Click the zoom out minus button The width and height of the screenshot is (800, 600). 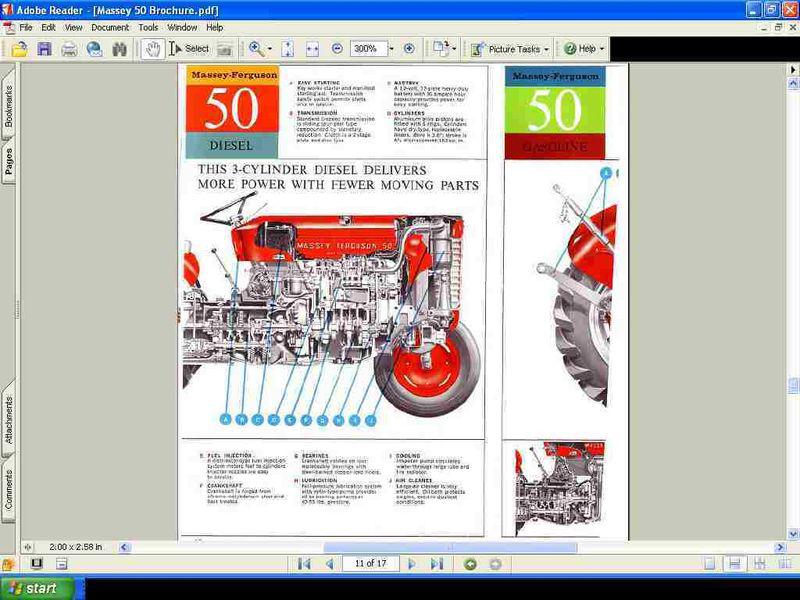[337, 48]
